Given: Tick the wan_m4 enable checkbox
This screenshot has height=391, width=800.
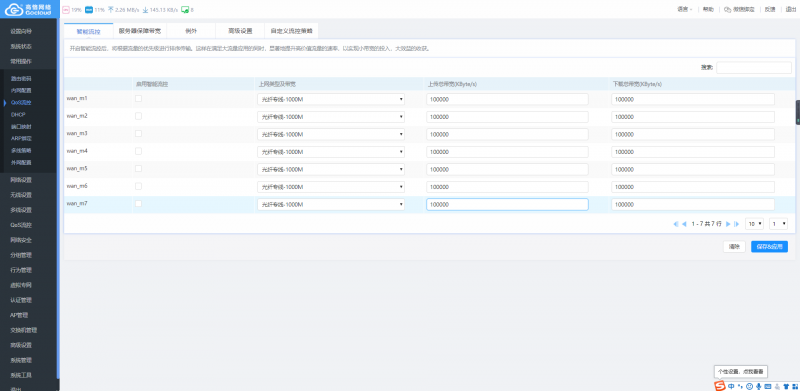Looking at the screenshot, I should (138, 151).
